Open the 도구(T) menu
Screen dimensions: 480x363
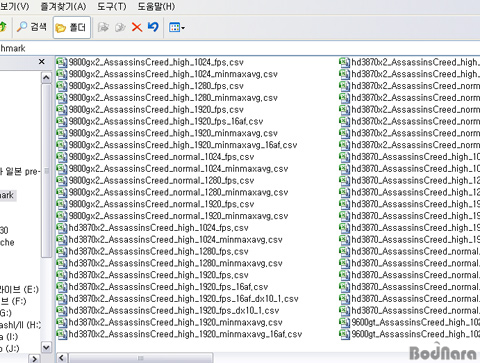tap(112, 6)
